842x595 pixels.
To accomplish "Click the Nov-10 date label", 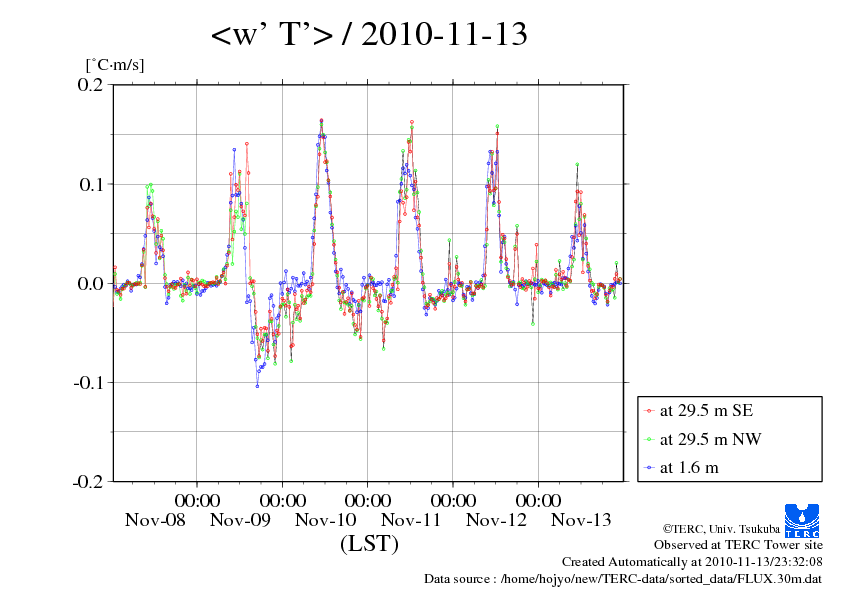I will pyautogui.click(x=325, y=520).
